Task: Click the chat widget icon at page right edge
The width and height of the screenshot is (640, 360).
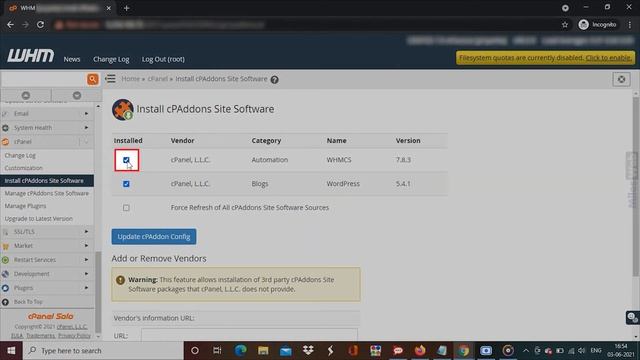Action: pos(632,318)
